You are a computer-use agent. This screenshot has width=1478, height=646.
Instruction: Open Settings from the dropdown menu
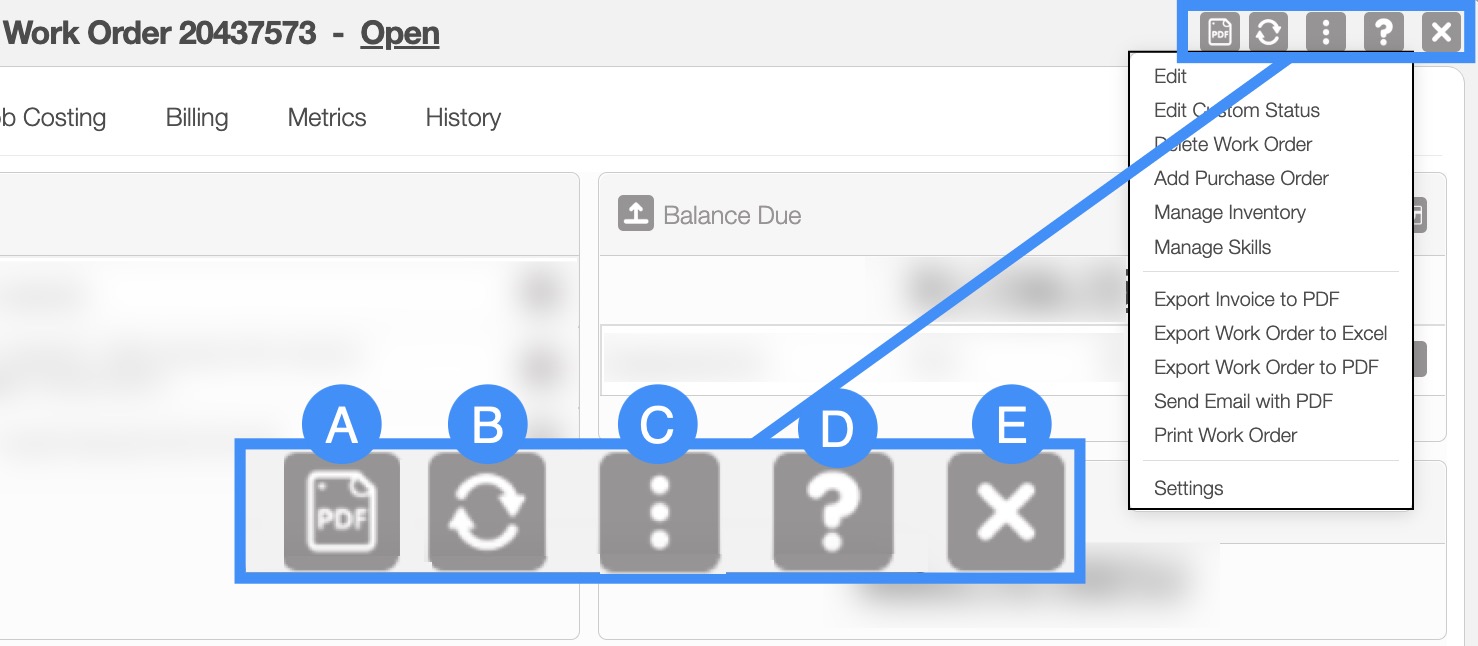1189,488
